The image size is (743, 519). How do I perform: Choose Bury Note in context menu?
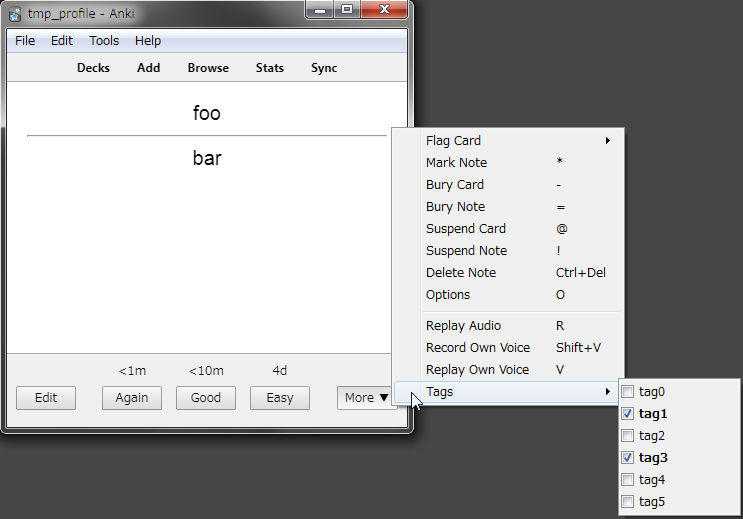click(455, 207)
